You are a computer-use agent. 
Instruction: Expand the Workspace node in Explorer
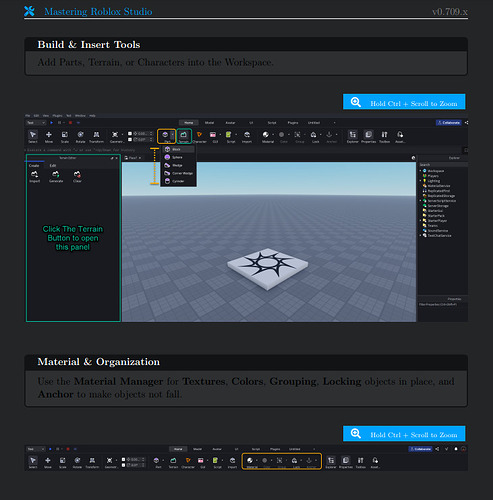pos(420,171)
